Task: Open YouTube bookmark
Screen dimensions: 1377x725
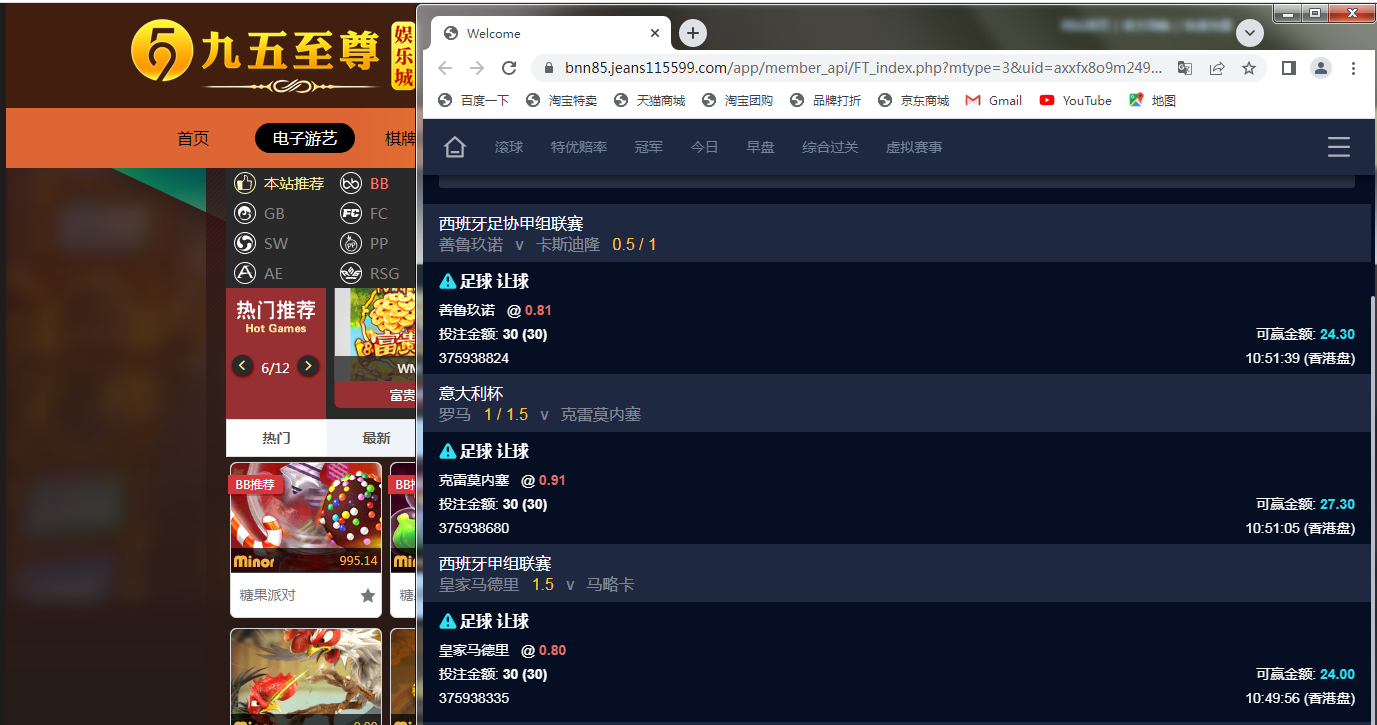Action: coord(1076,100)
